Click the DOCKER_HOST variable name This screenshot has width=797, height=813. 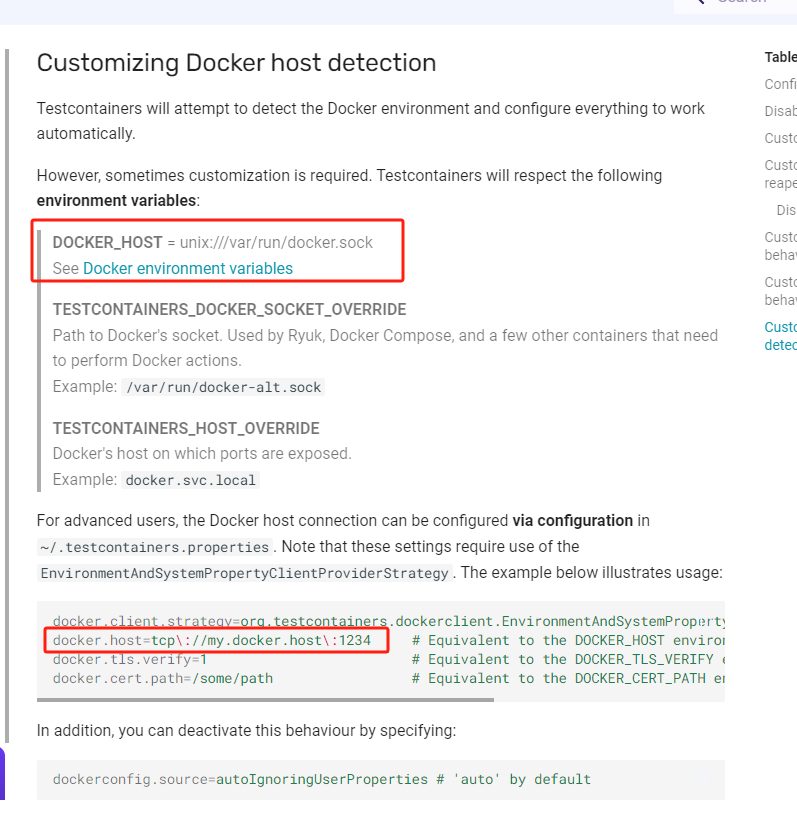click(107, 242)
